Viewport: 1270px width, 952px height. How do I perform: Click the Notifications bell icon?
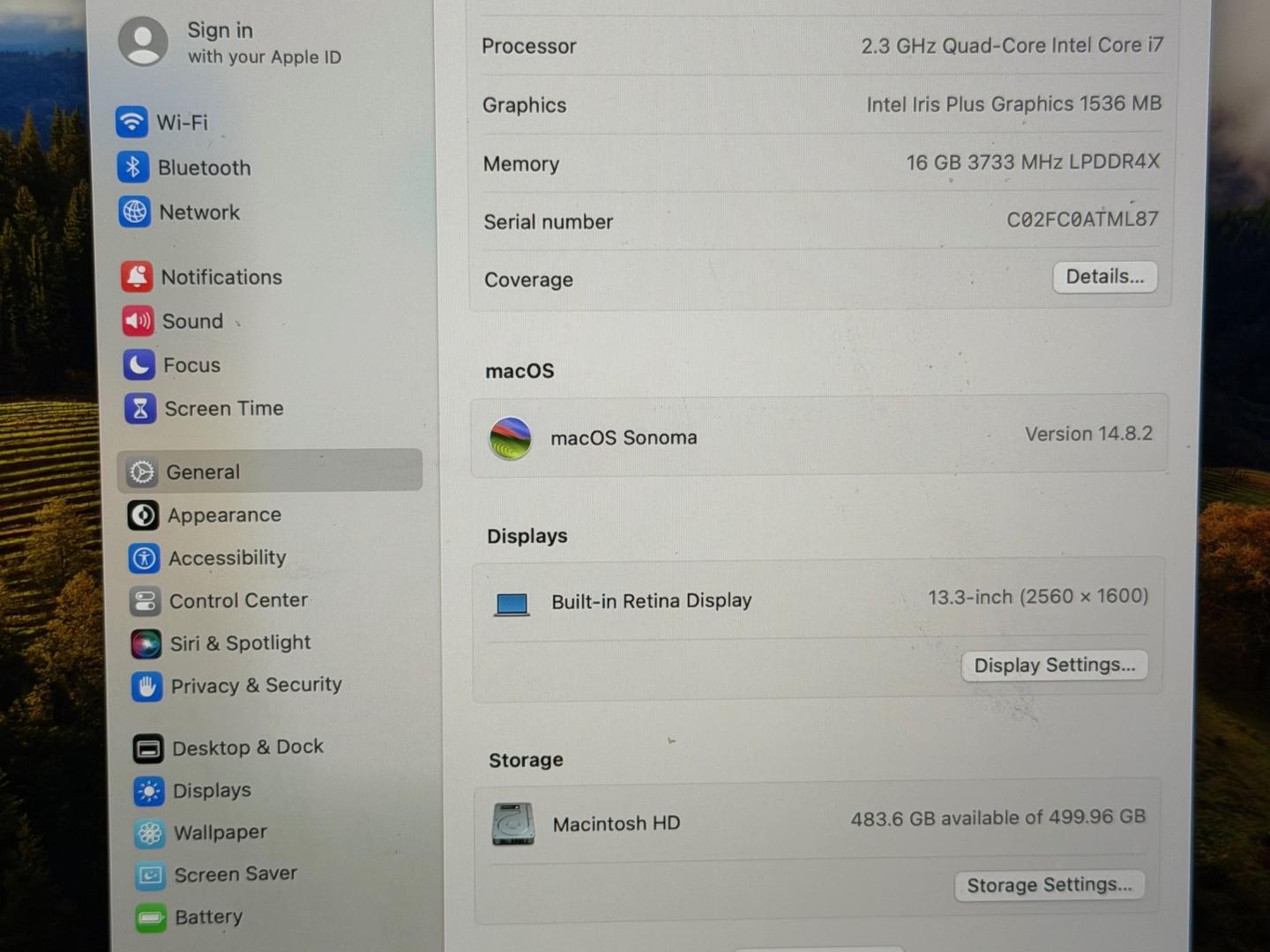(137, 277)
